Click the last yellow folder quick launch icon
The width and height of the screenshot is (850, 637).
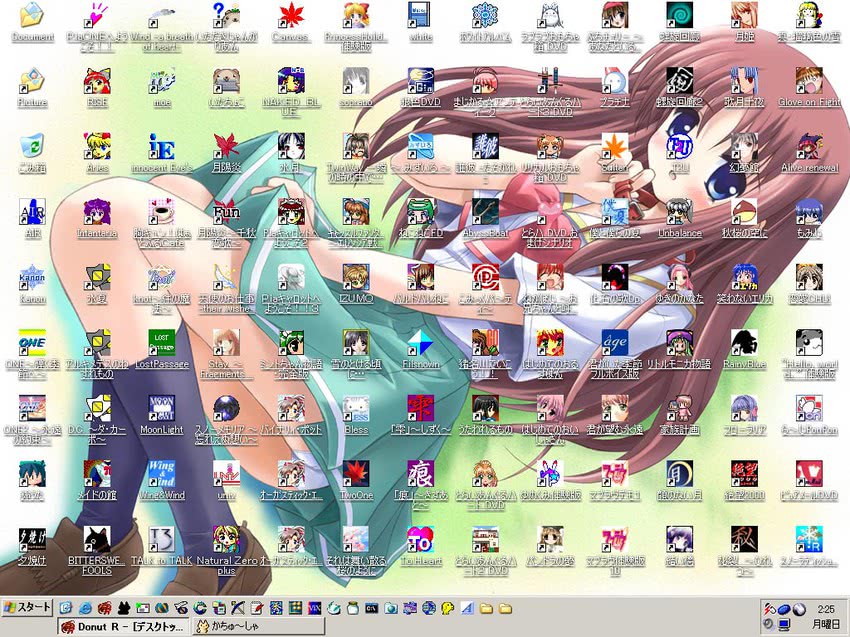(505, 608)
